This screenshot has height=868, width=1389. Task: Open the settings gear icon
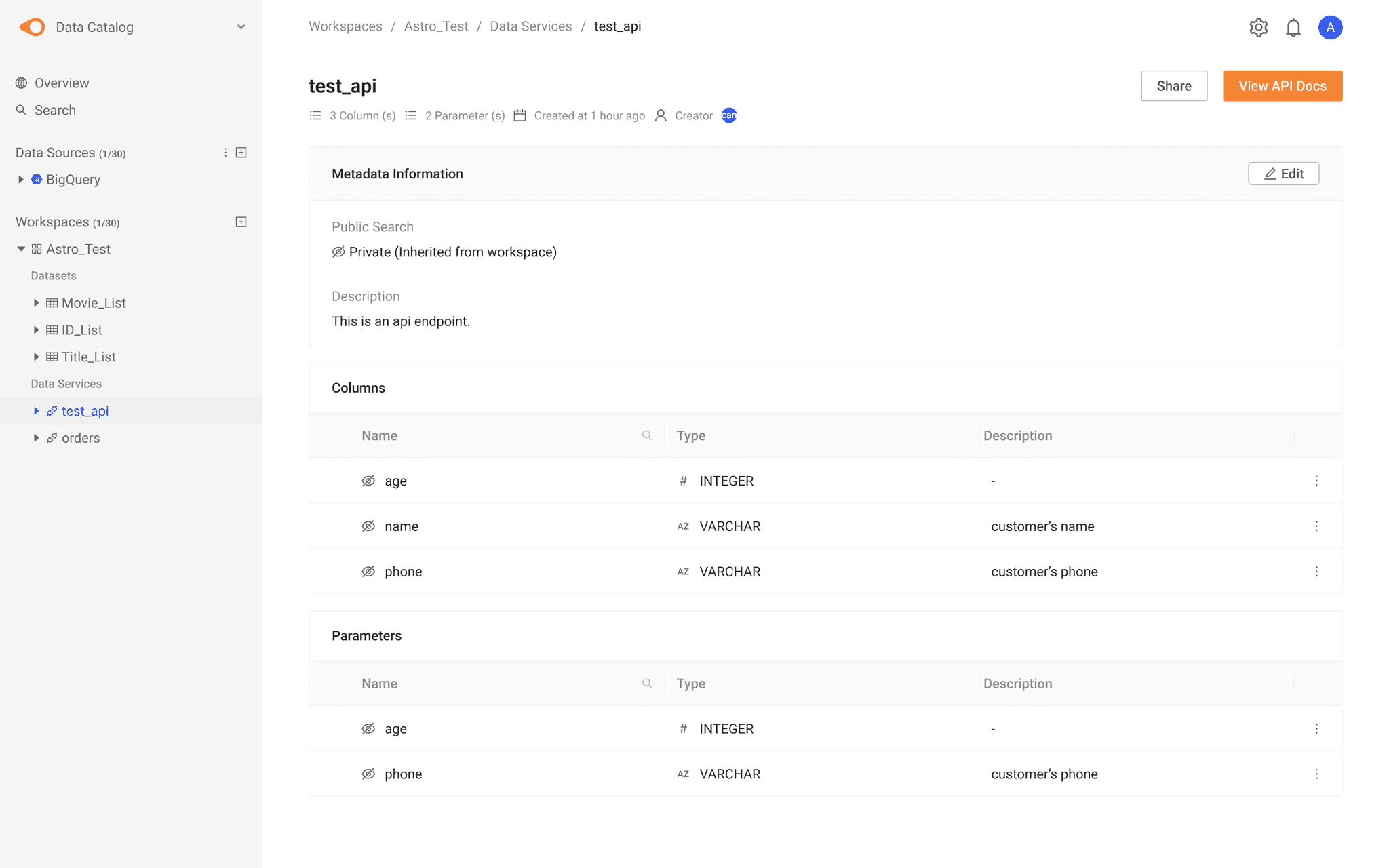(x=1258, y=27)
